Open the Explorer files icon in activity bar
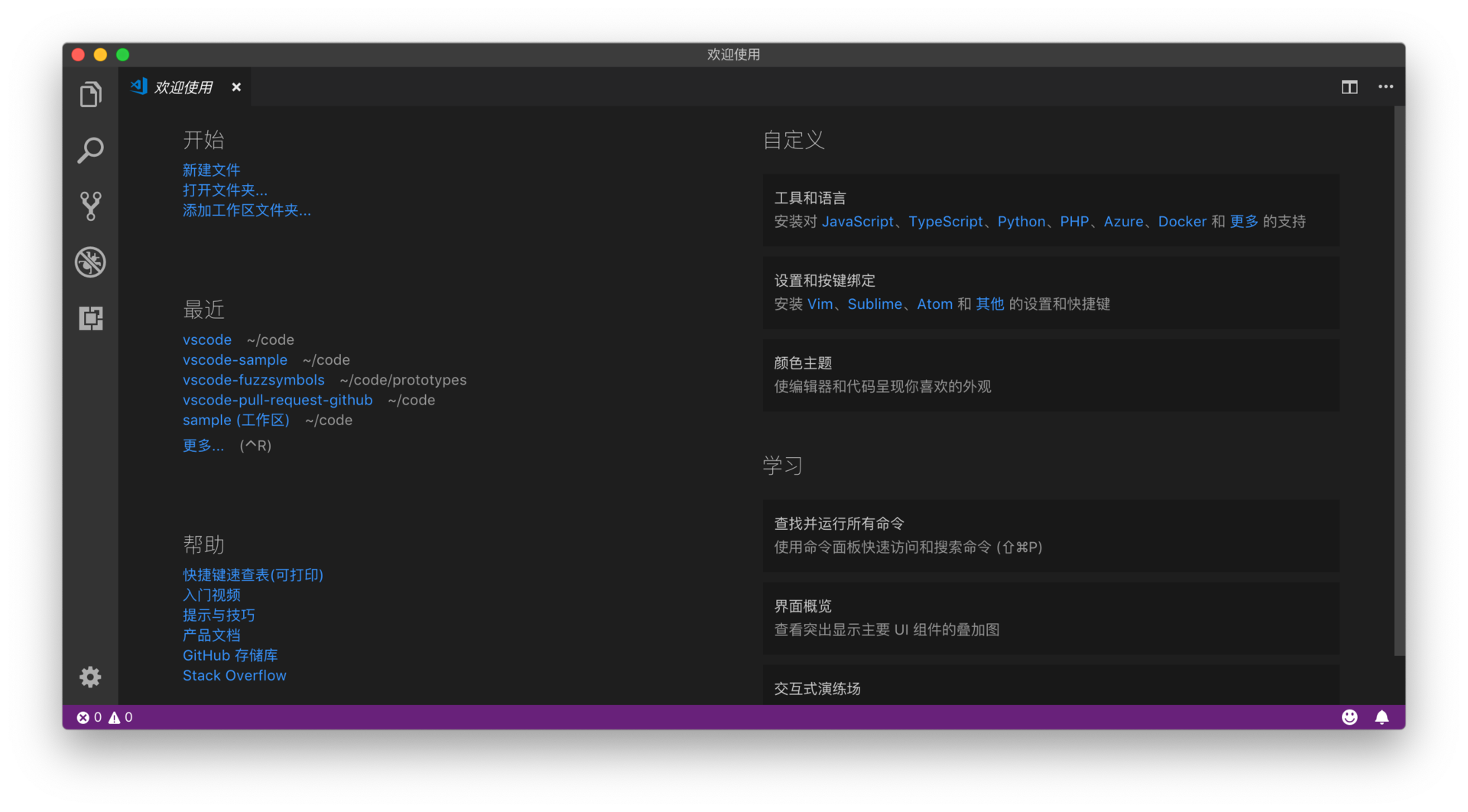 tap(90, 94)
